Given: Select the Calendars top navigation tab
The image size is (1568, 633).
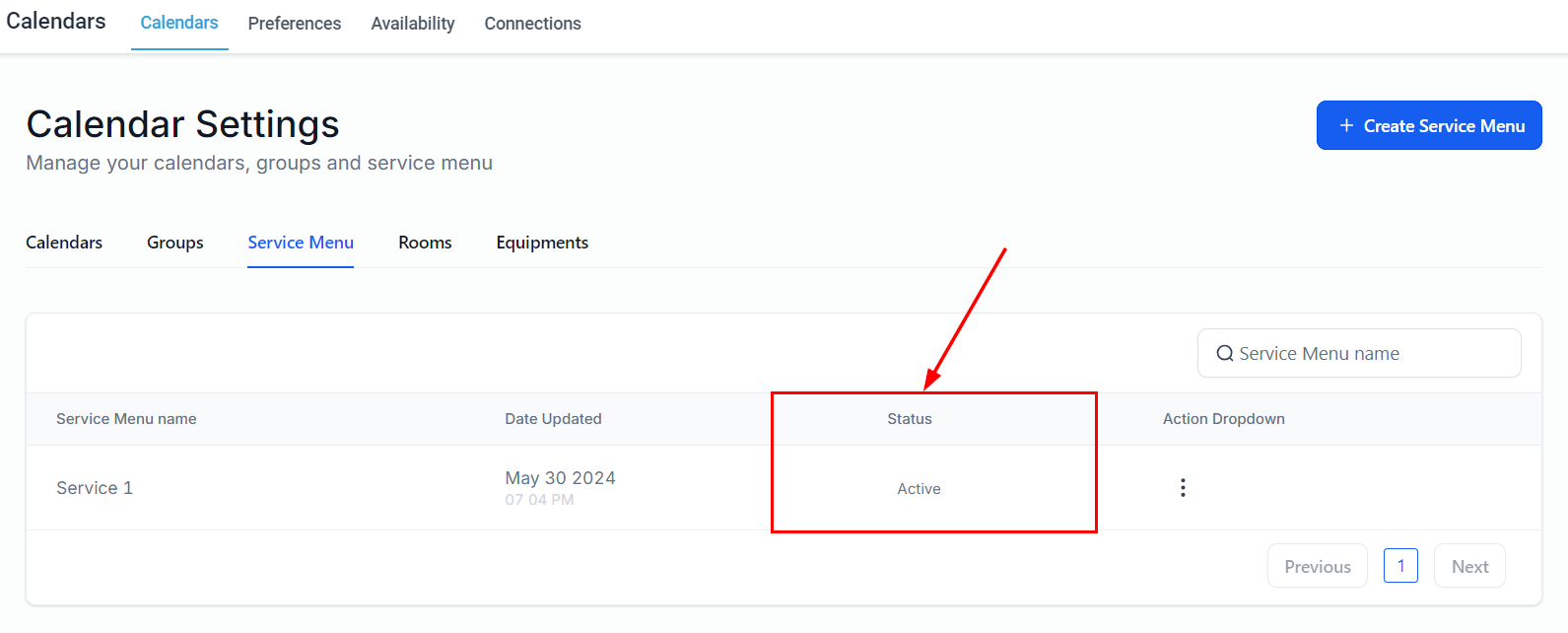Looking at the screenshot, I should click(x=179, y=23).
